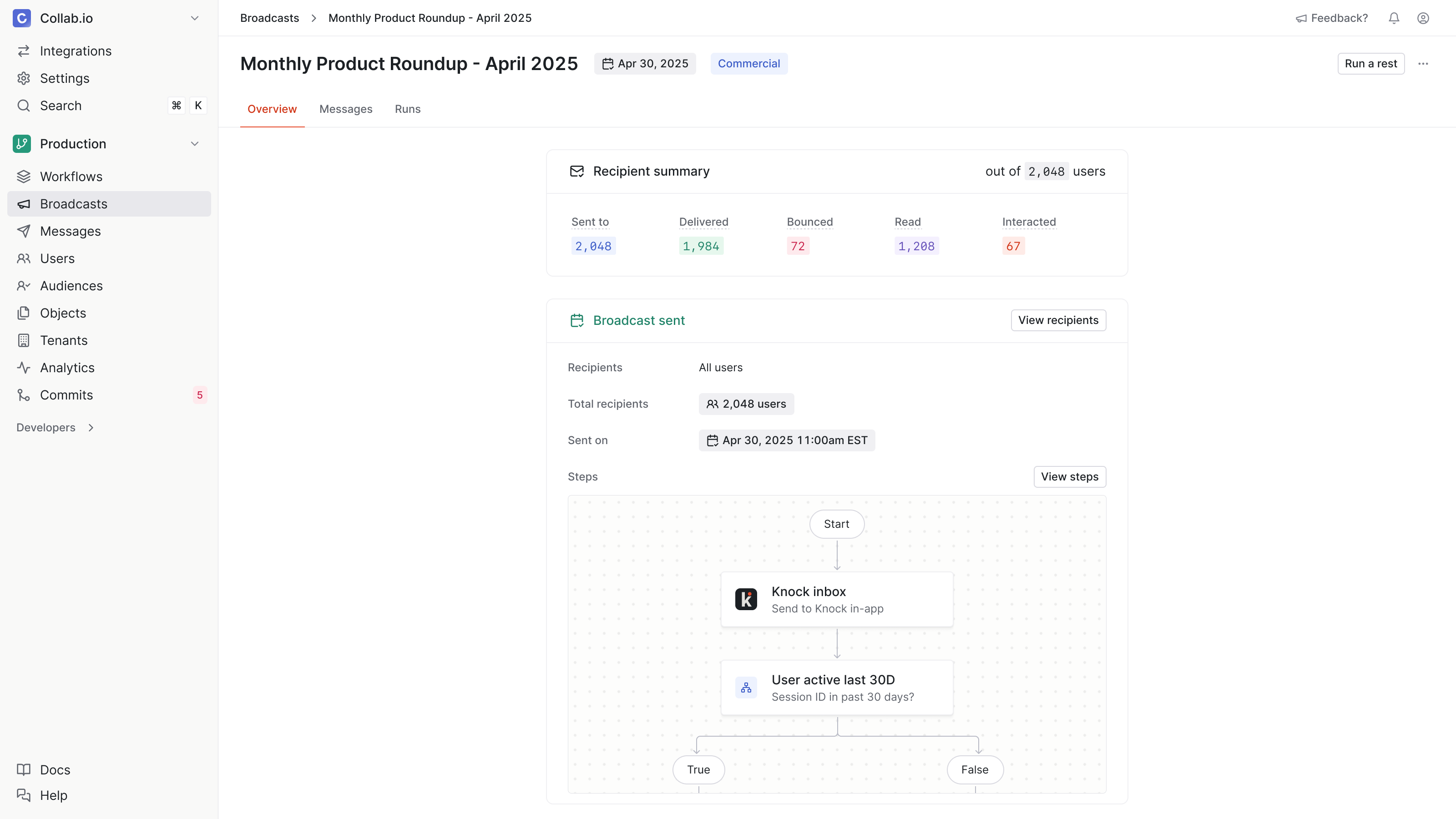Select the Workflows icon in the sidebar
This screenshot has width=1456, height=819.
pos(24,177)
